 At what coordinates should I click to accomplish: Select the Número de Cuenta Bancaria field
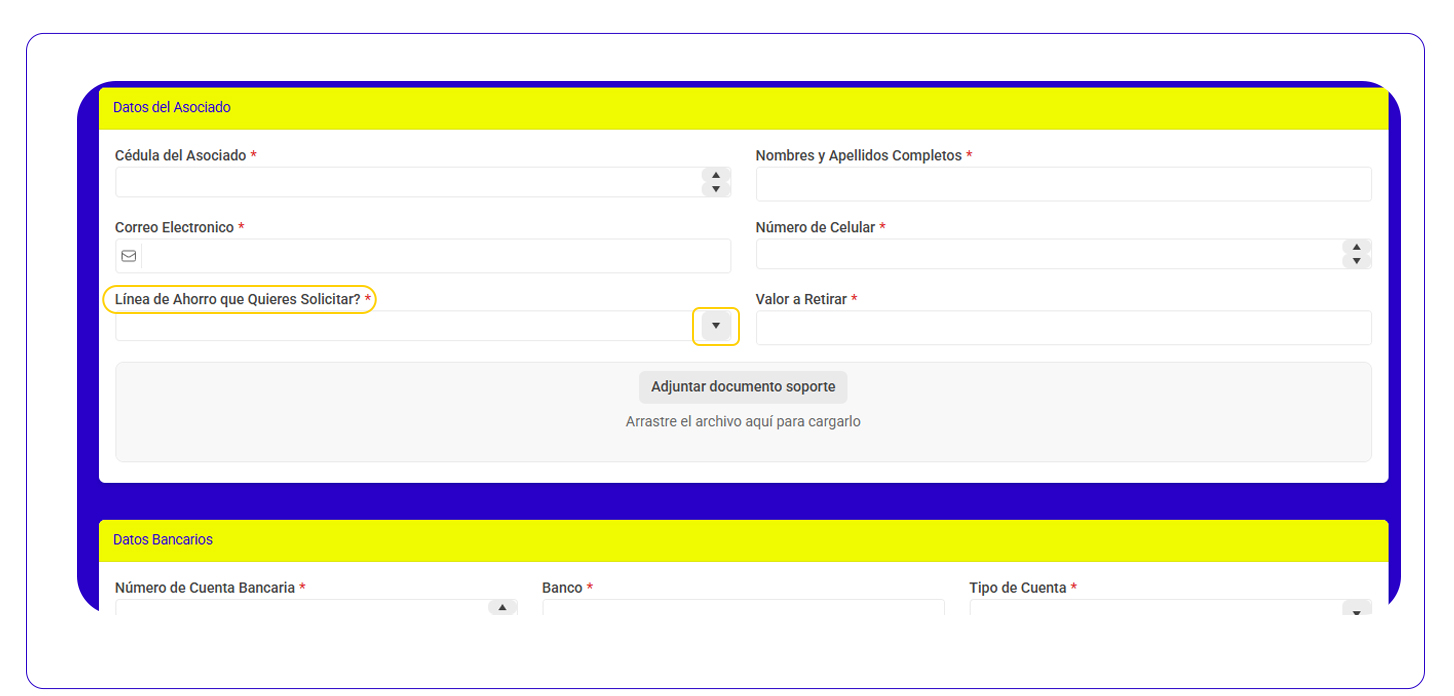pyautogui.click(x=300, y=606)
